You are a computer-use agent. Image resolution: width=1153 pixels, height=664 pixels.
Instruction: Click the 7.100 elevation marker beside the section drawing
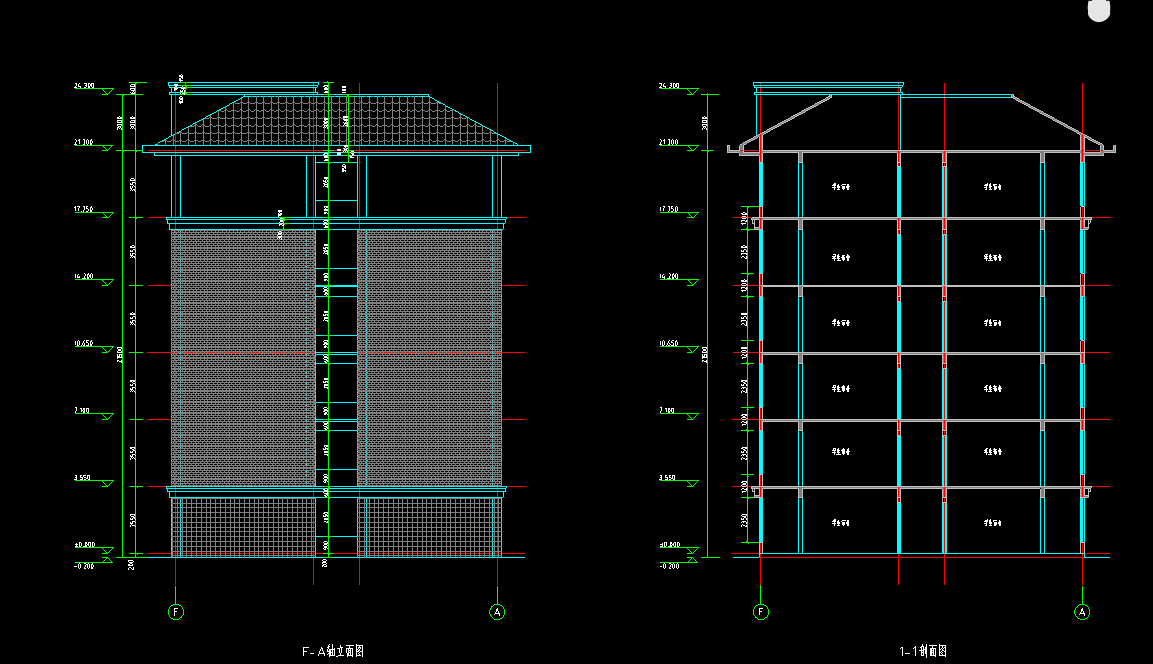tap(669, 411)
